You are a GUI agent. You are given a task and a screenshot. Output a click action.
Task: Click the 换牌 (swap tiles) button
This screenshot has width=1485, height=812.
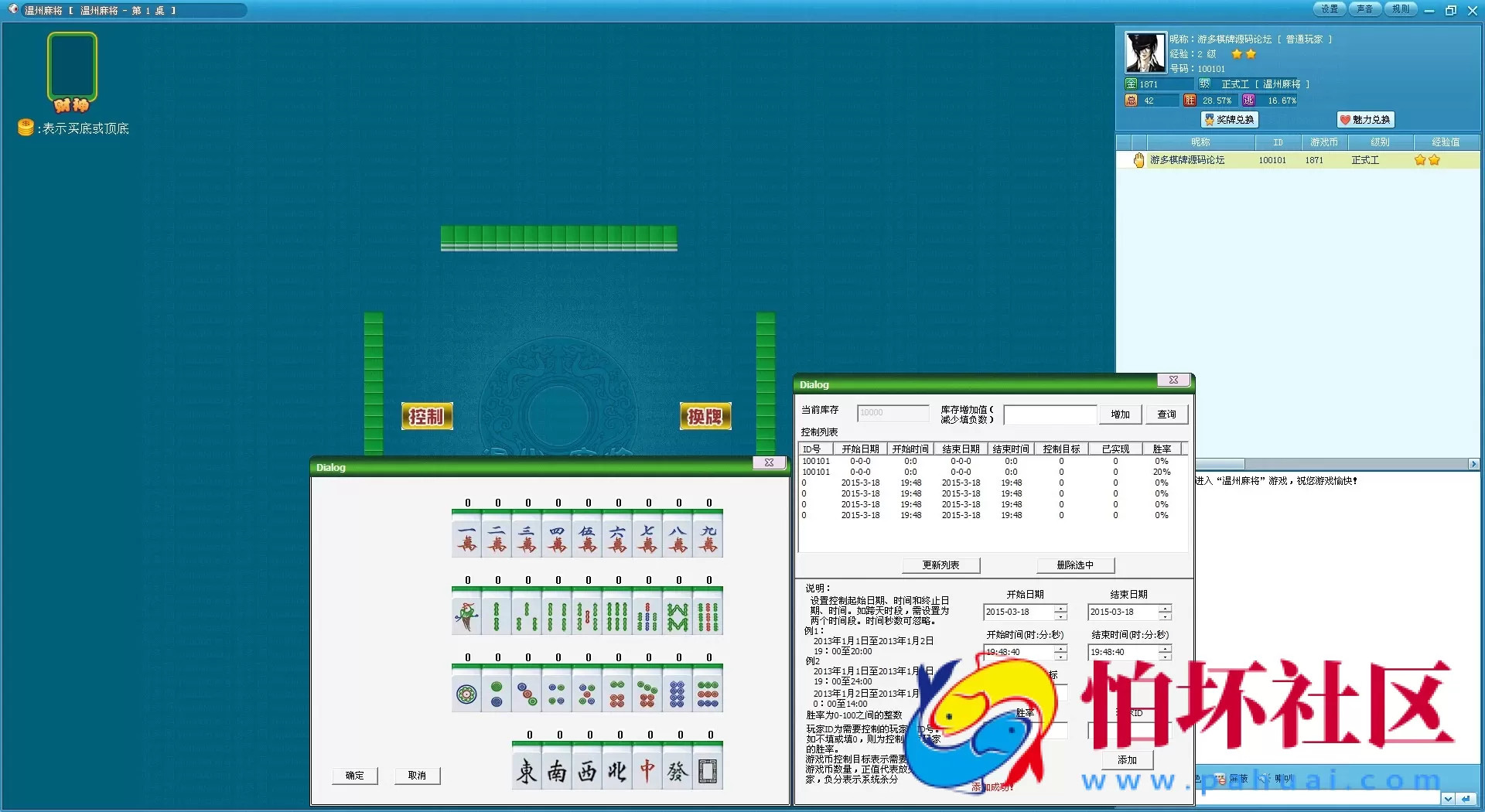click(x=705, y=417)
